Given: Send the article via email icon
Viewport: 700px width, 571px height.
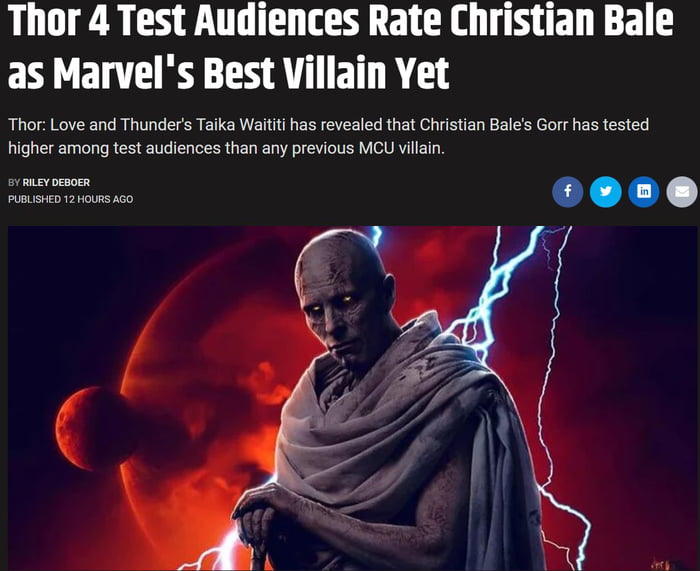Looking at the screenshot, I should coord(682,192).
